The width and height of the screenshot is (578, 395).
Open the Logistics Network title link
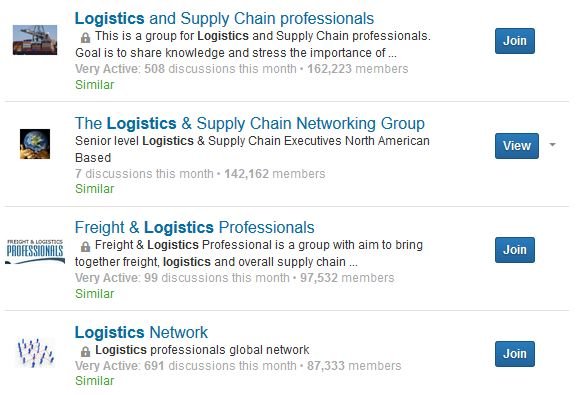pos(141,332)
